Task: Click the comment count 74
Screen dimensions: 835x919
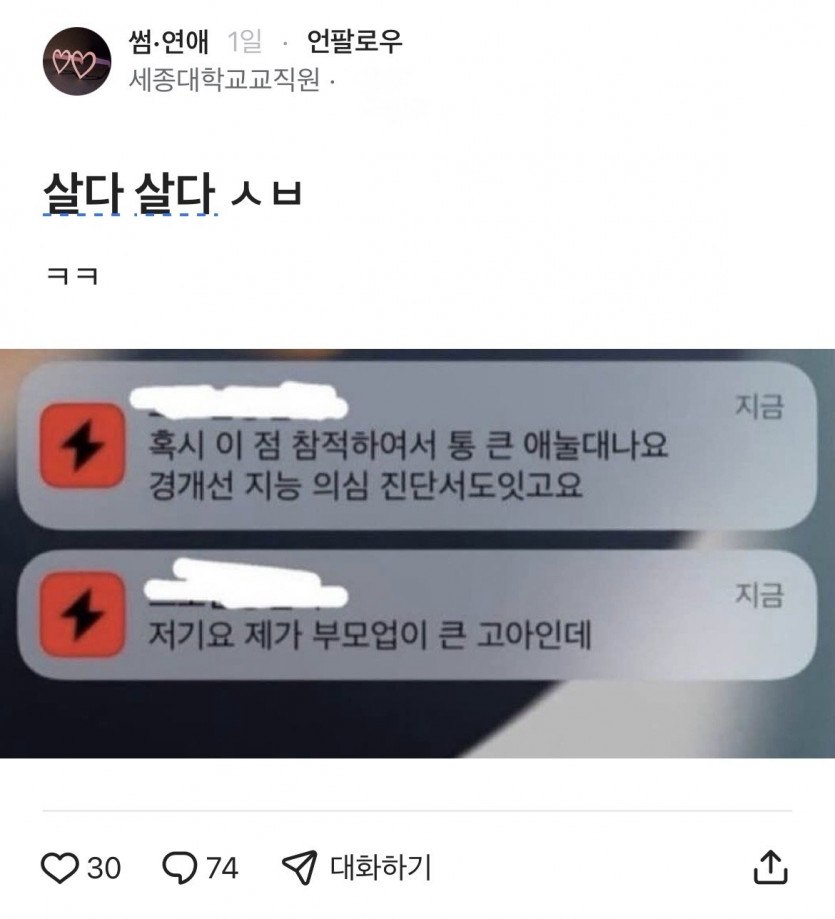Action: pyautogui.click(x=223, y=868)
